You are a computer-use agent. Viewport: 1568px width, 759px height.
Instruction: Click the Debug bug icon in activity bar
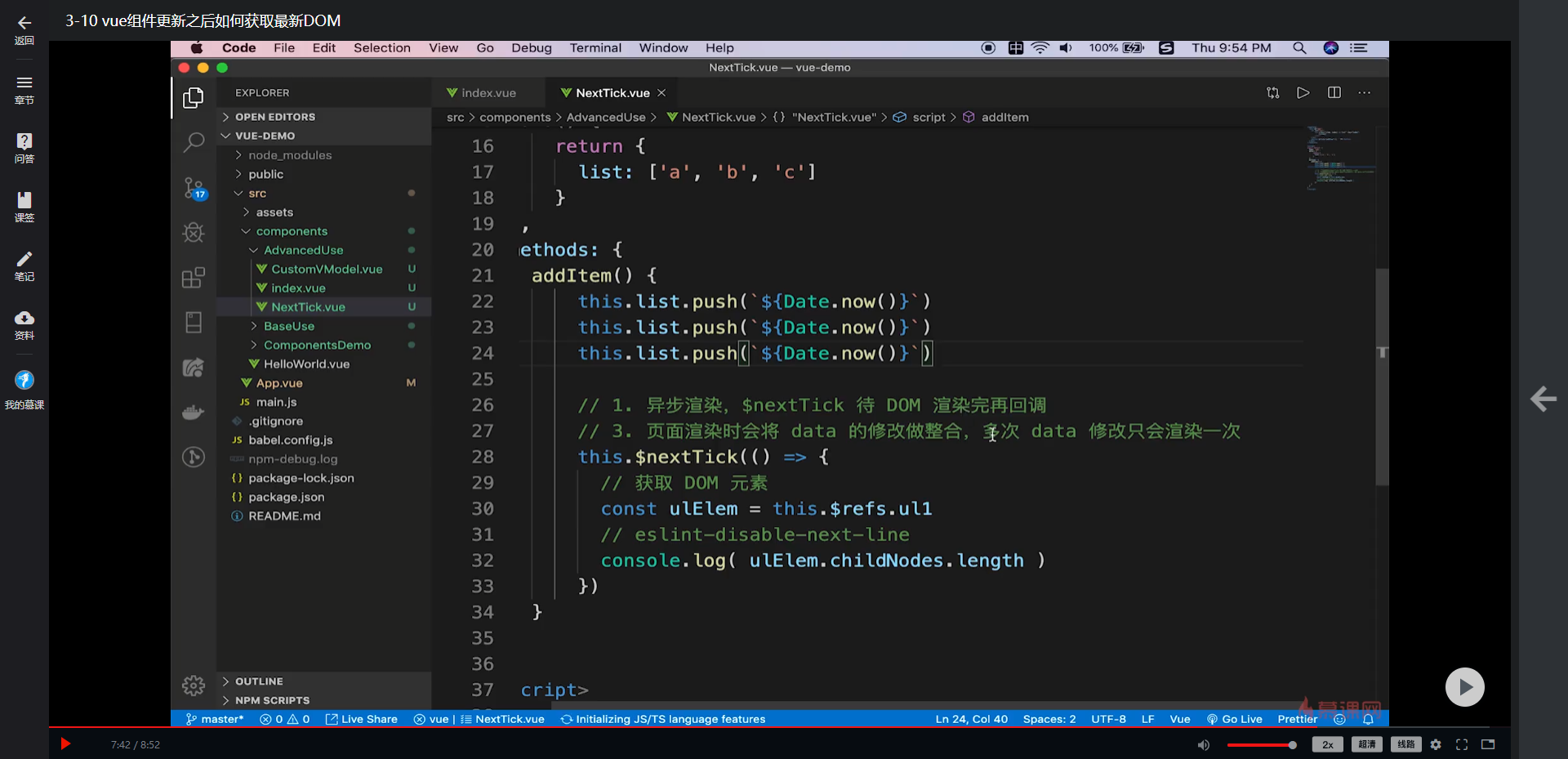194,233
